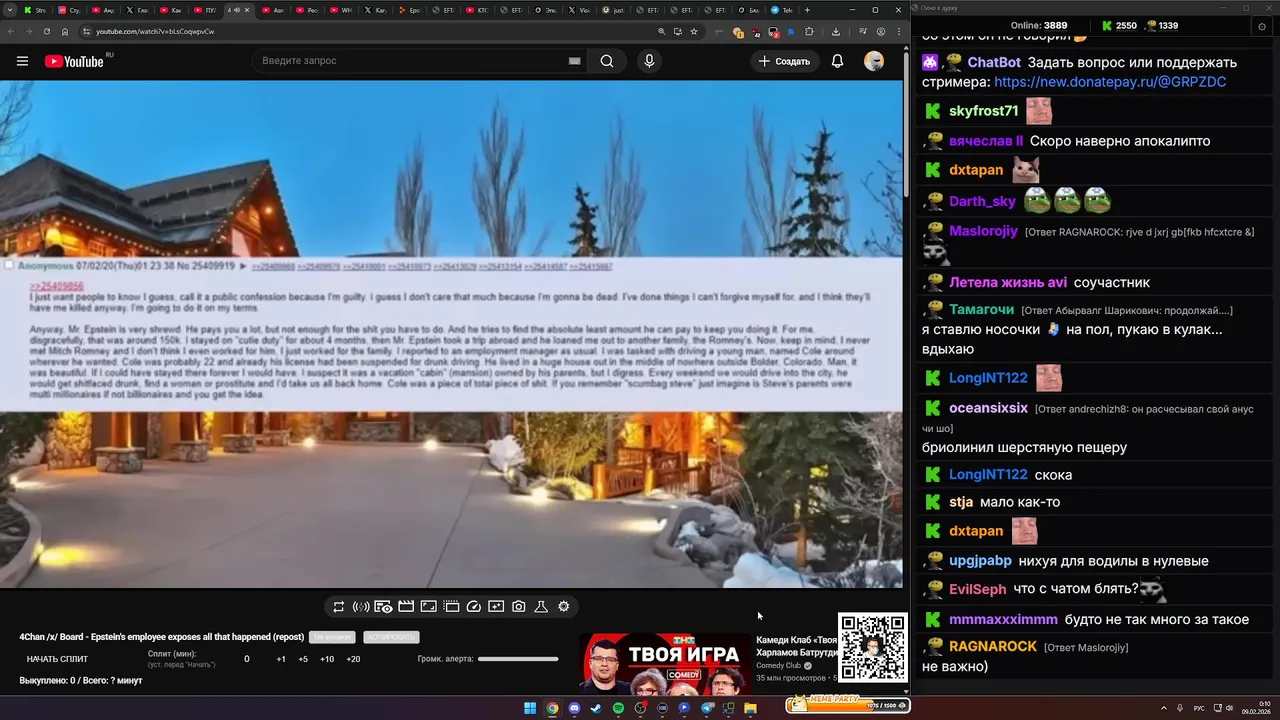Switch to the 'KTC' browser tab
Screen dimensions: 1280x720
[x=477, y=10]
